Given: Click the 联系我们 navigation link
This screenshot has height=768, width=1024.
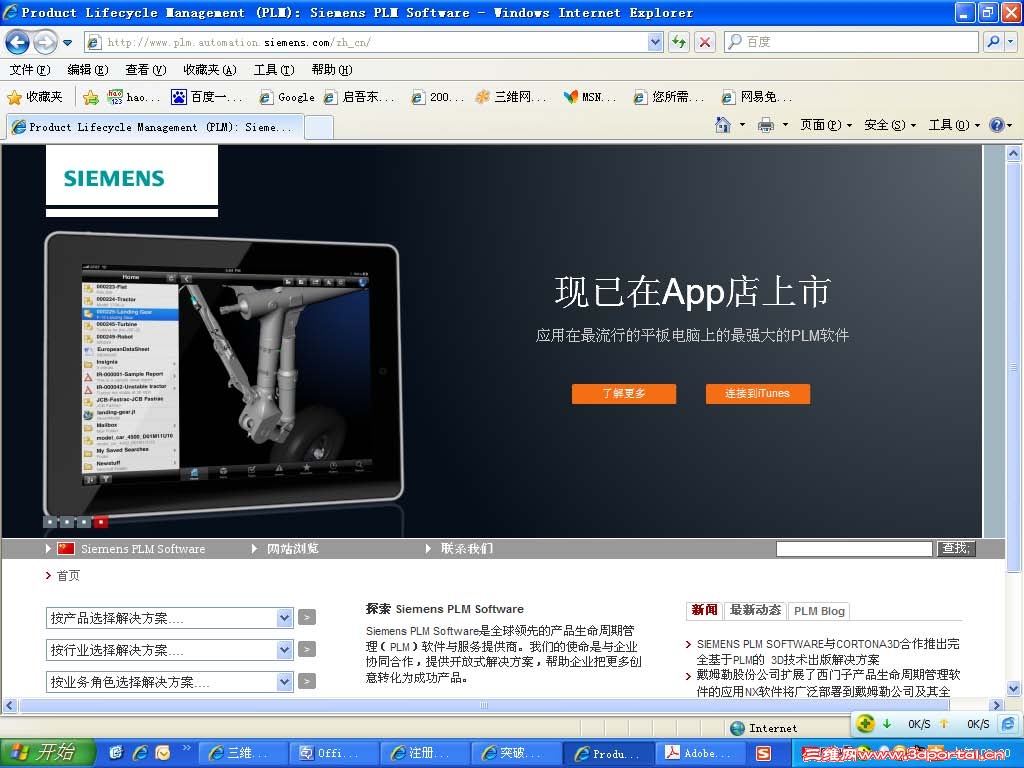Looking at the screenshot, I should (x=467, y=549).
